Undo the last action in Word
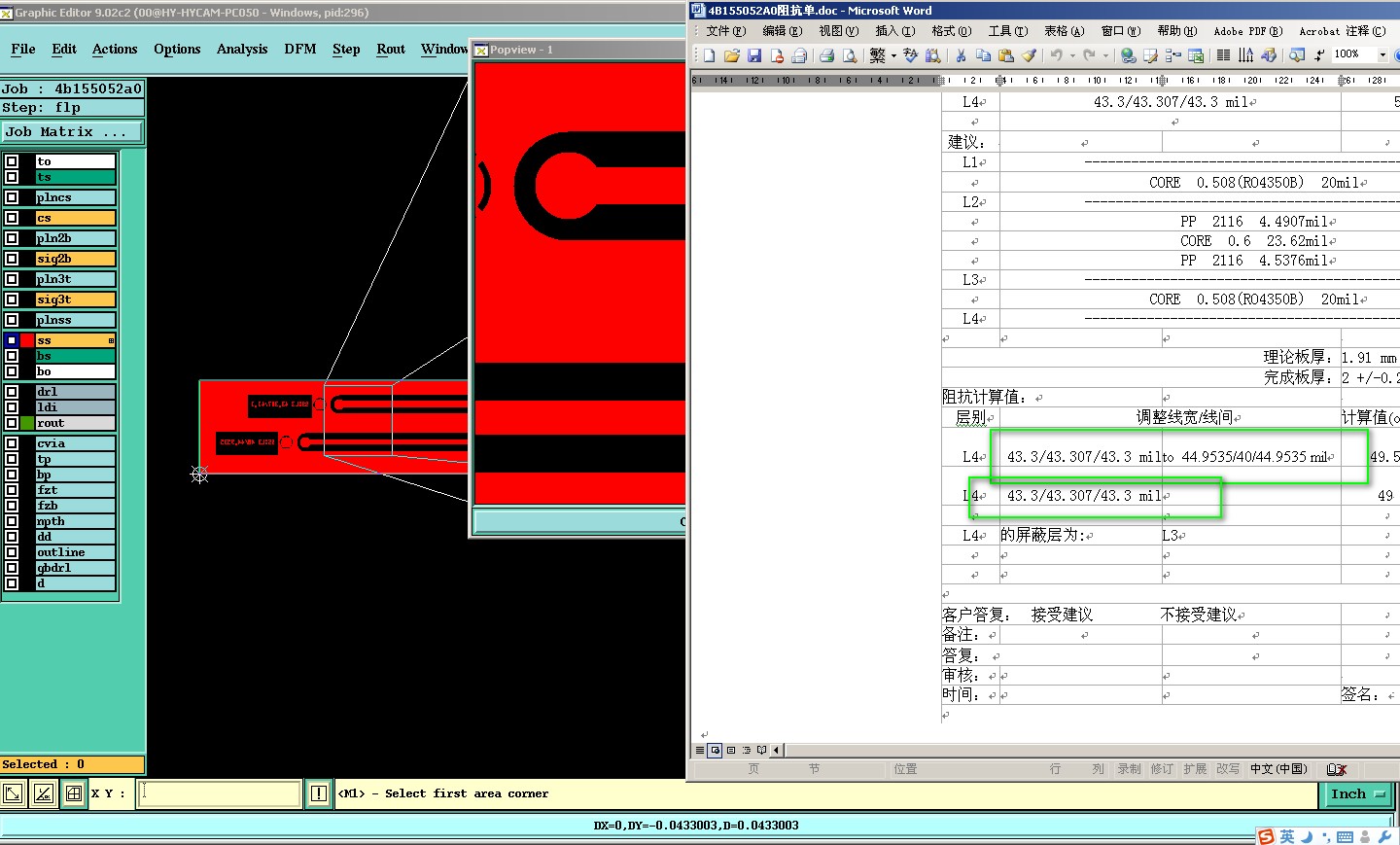Image resolution: width=1400 pixels, height=845 pixels. (x=1056, y=55)
